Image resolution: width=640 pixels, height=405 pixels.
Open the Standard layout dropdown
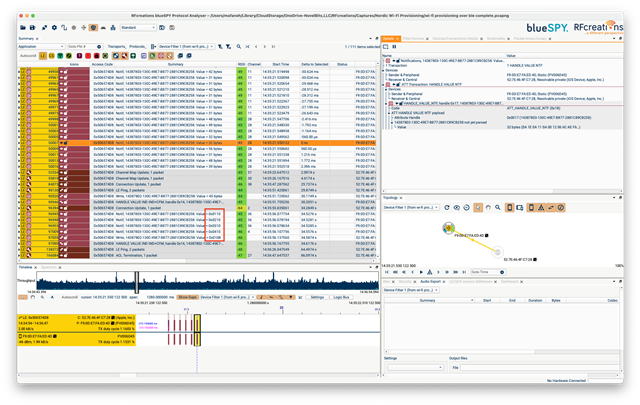[138, 27]
